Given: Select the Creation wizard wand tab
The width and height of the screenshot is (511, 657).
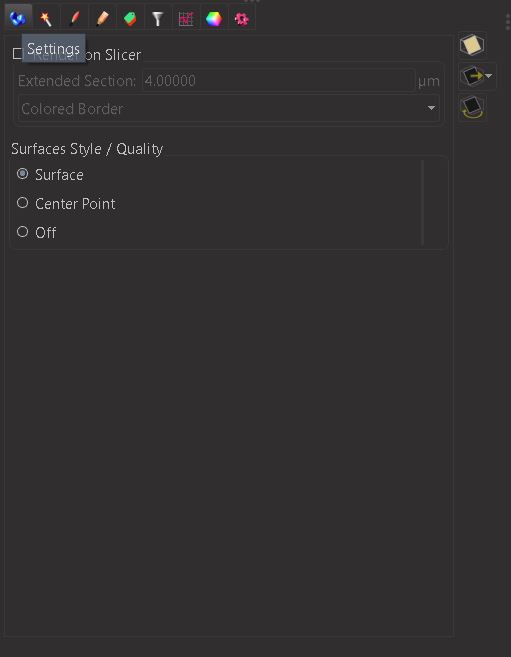Looking at the screenshot, I should pos(46,18).
